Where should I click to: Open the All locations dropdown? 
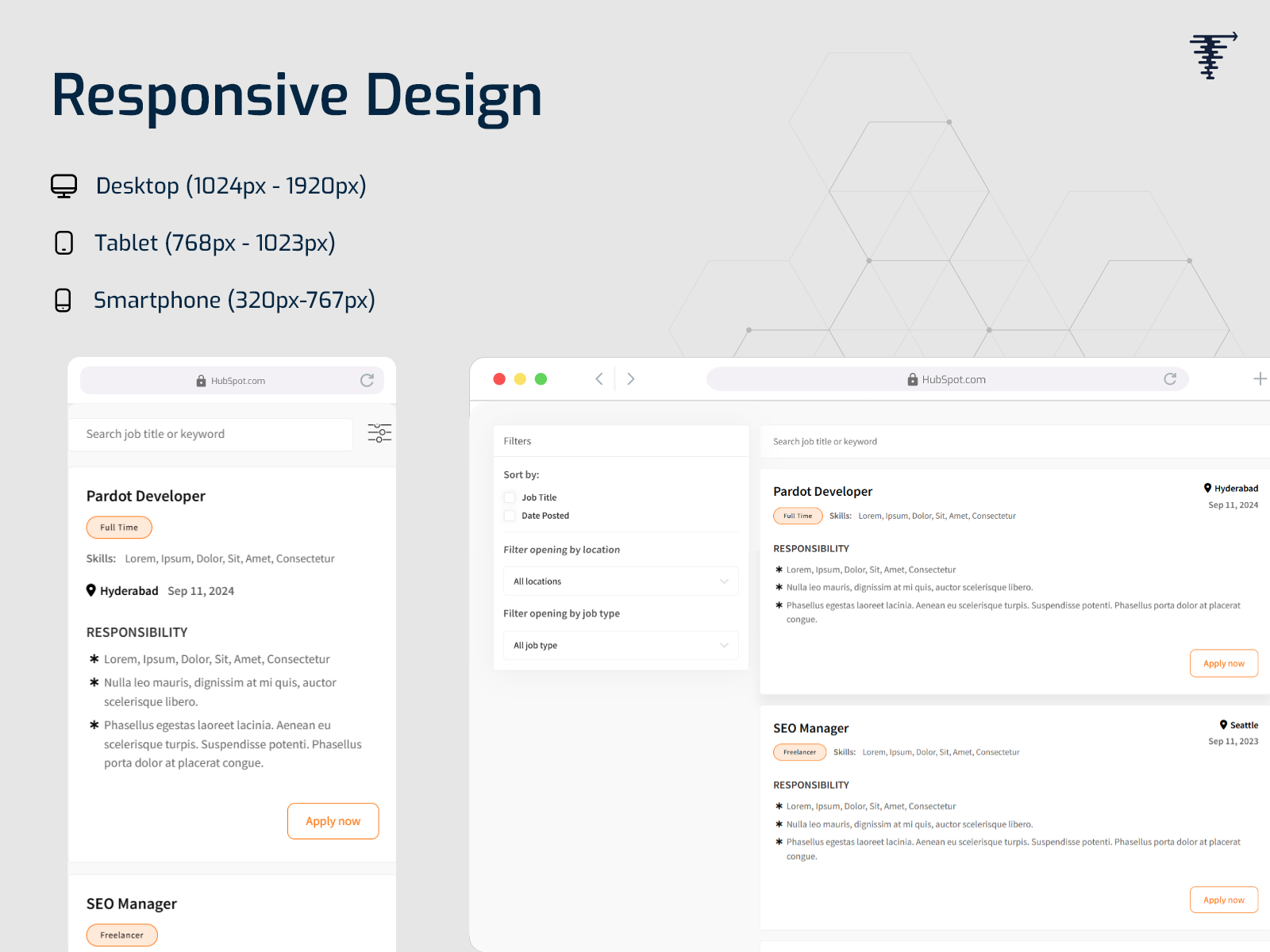pyautogui.click(x=621, y=581)
